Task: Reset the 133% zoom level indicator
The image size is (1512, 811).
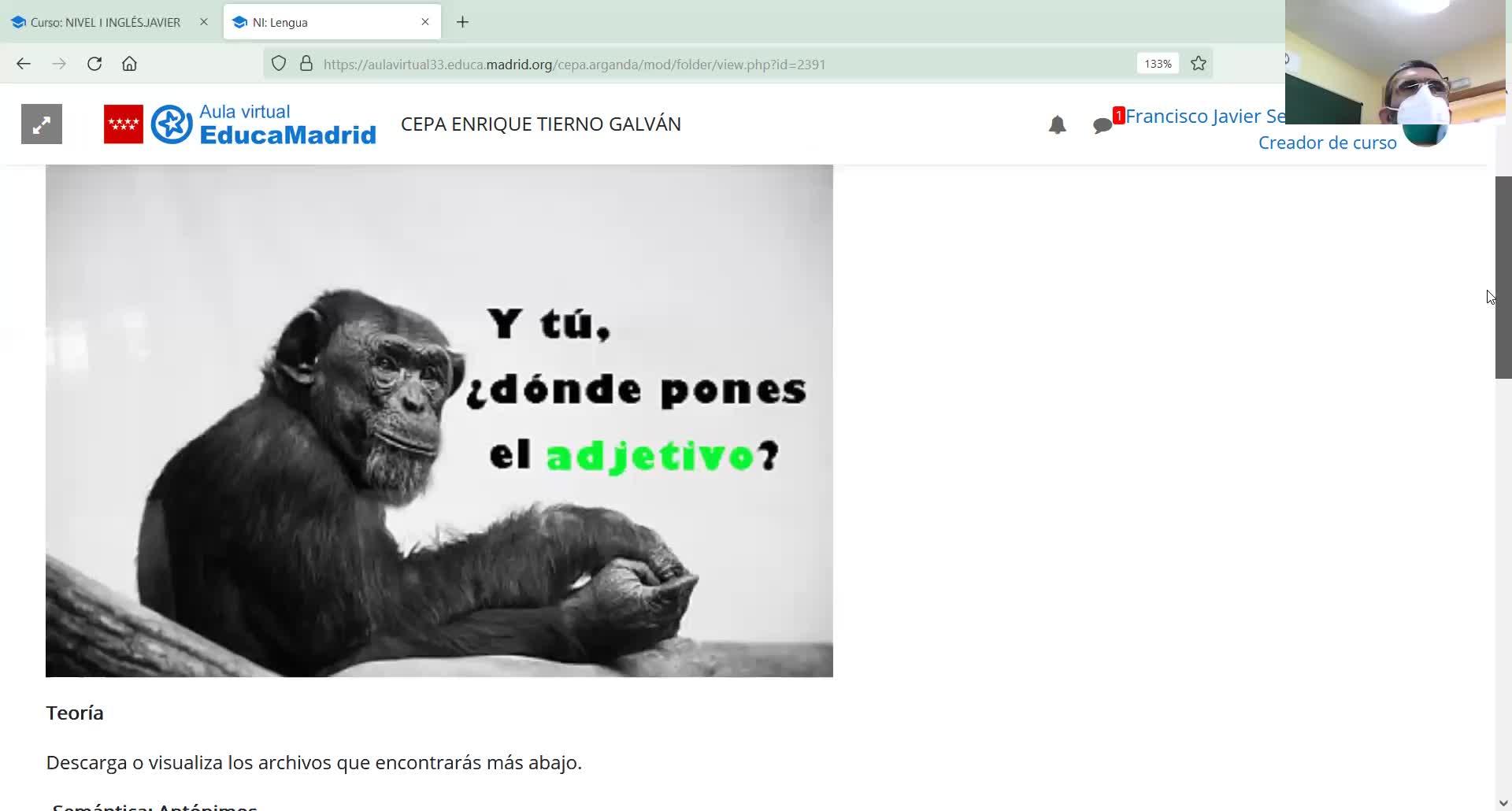Action: point(1158,64)
